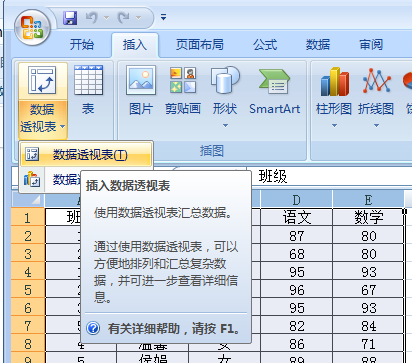Select row 1 header
Viewport: 412px width, 363px height.
(28, 218)
